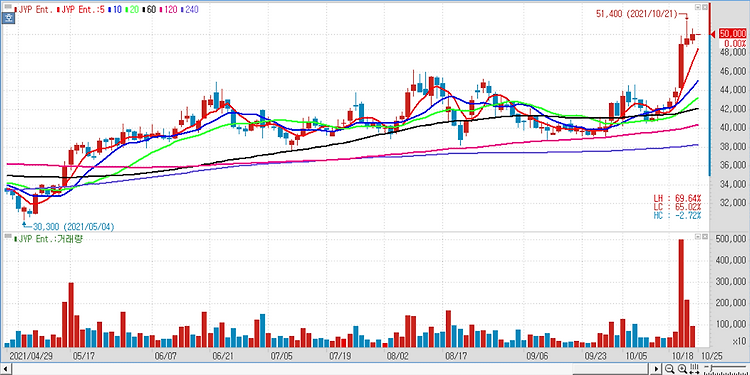The width and height of the screenshot is (750, 375).
Task: Click the 06/07 date axis label
Action: (166, 356)
